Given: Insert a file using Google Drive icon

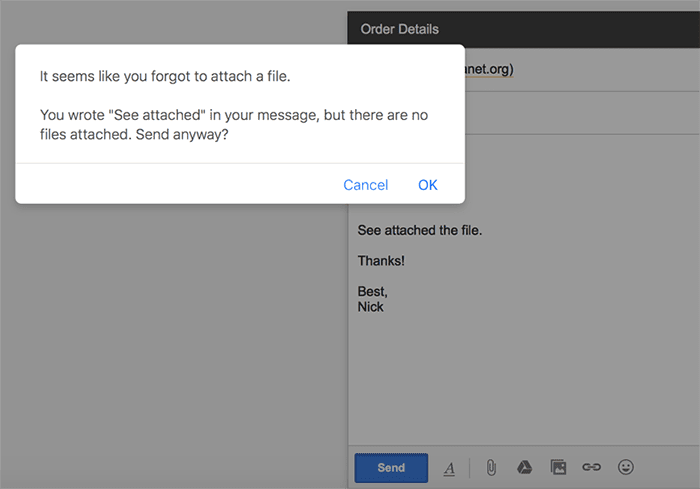Looking at the screenshot, I should [x=524, y=467].
